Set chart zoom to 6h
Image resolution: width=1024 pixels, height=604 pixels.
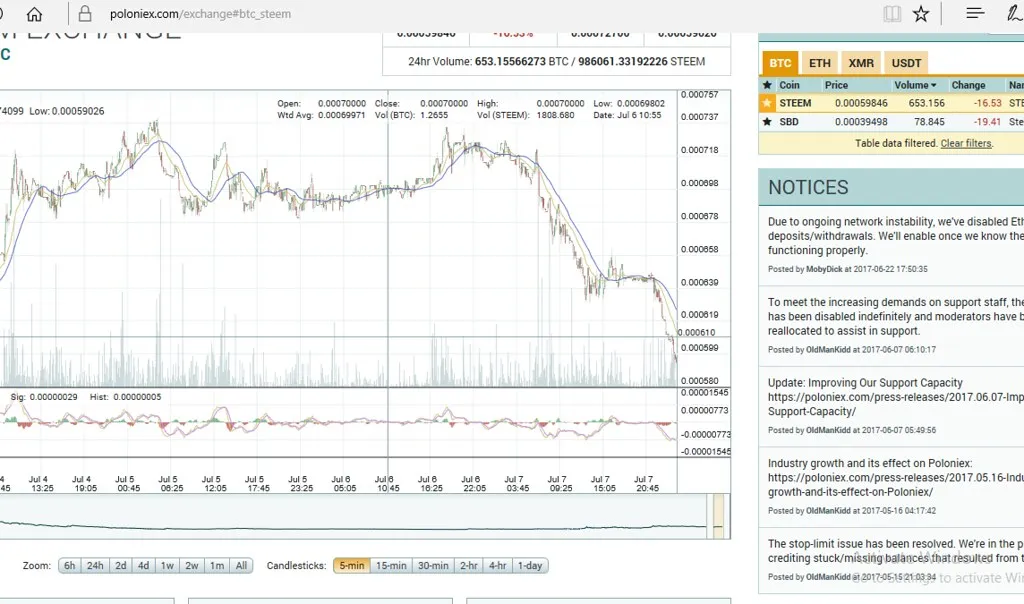[x=70, y=565]
